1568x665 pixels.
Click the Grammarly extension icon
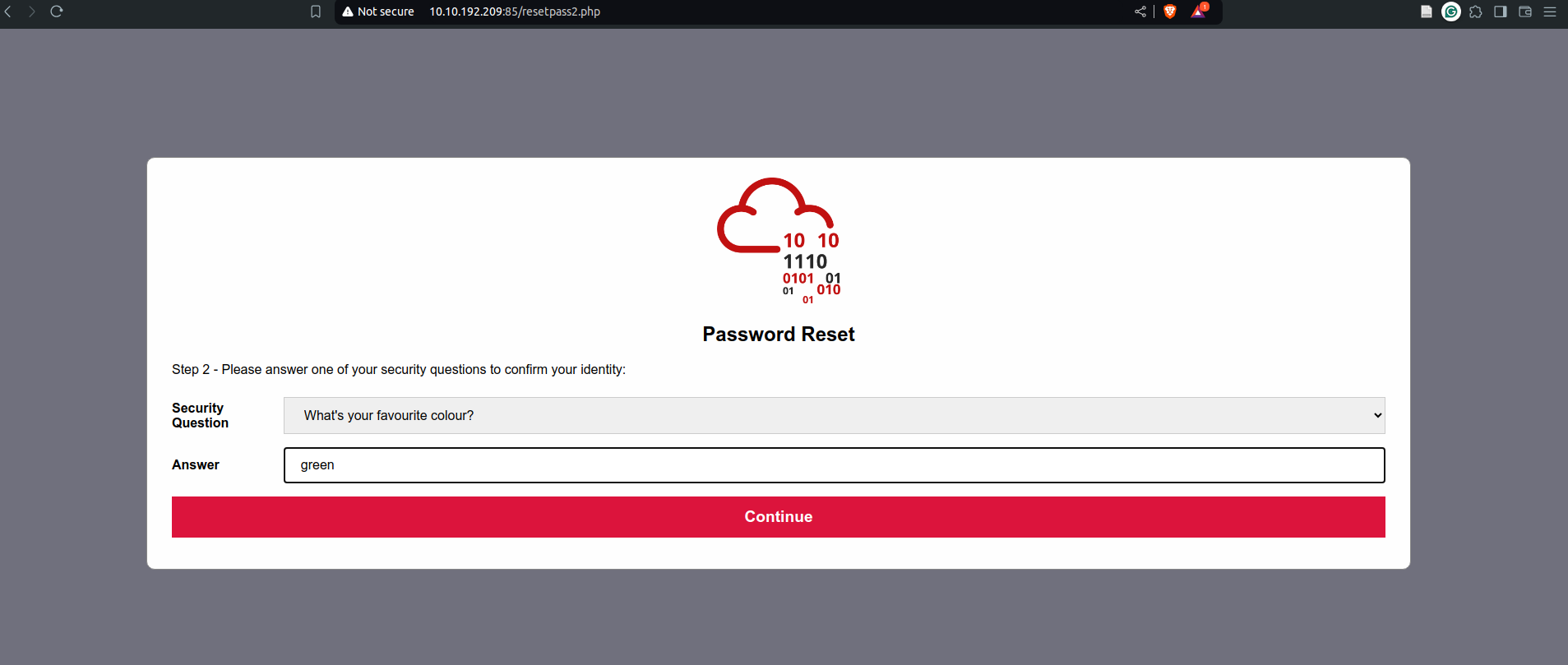coord(1451,12)
